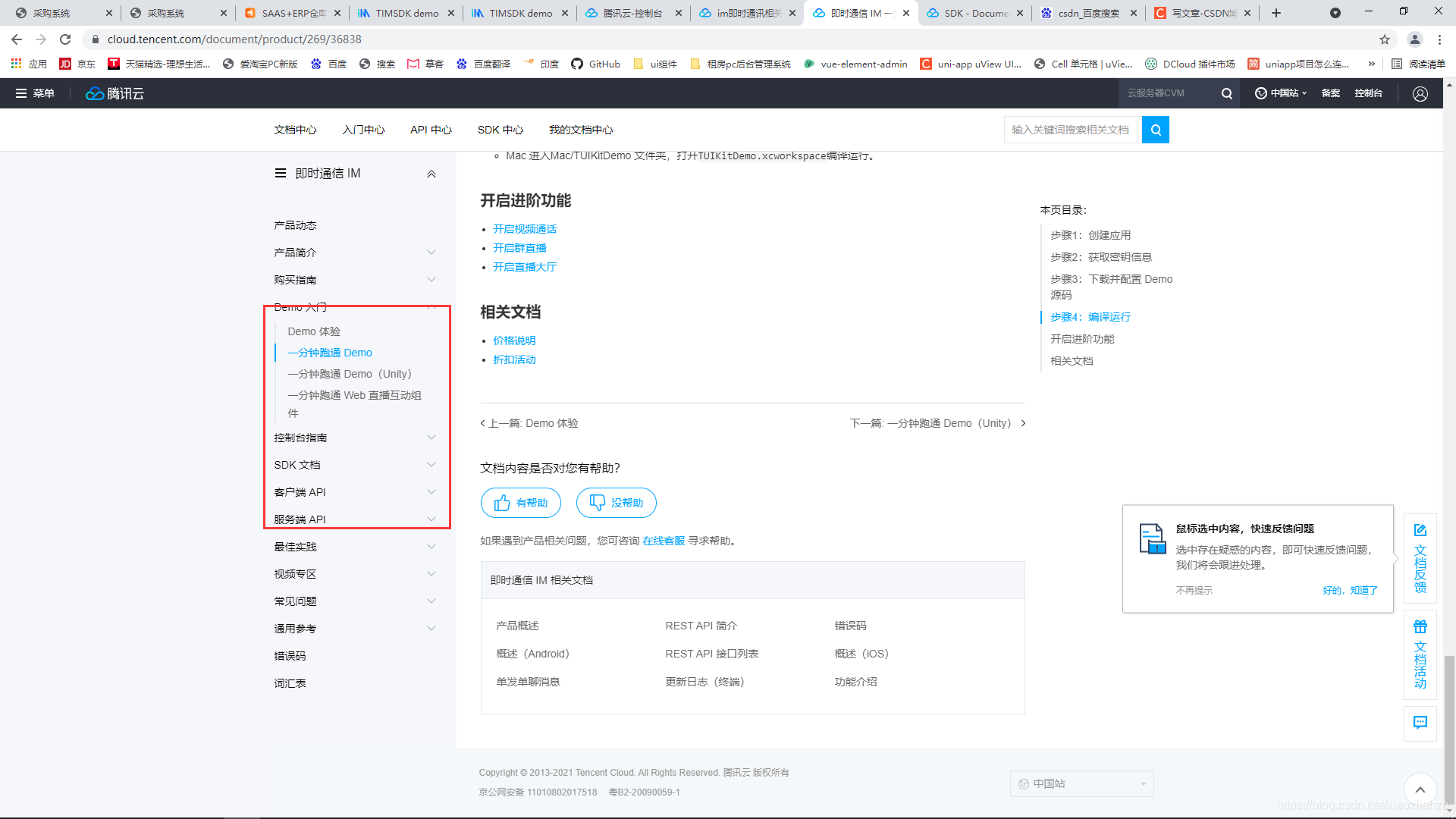Select 一分钟跑通 Demo（Unity）in the sidebar
1456x819 pixels.
pyautogui.click(x=349, y=374)
